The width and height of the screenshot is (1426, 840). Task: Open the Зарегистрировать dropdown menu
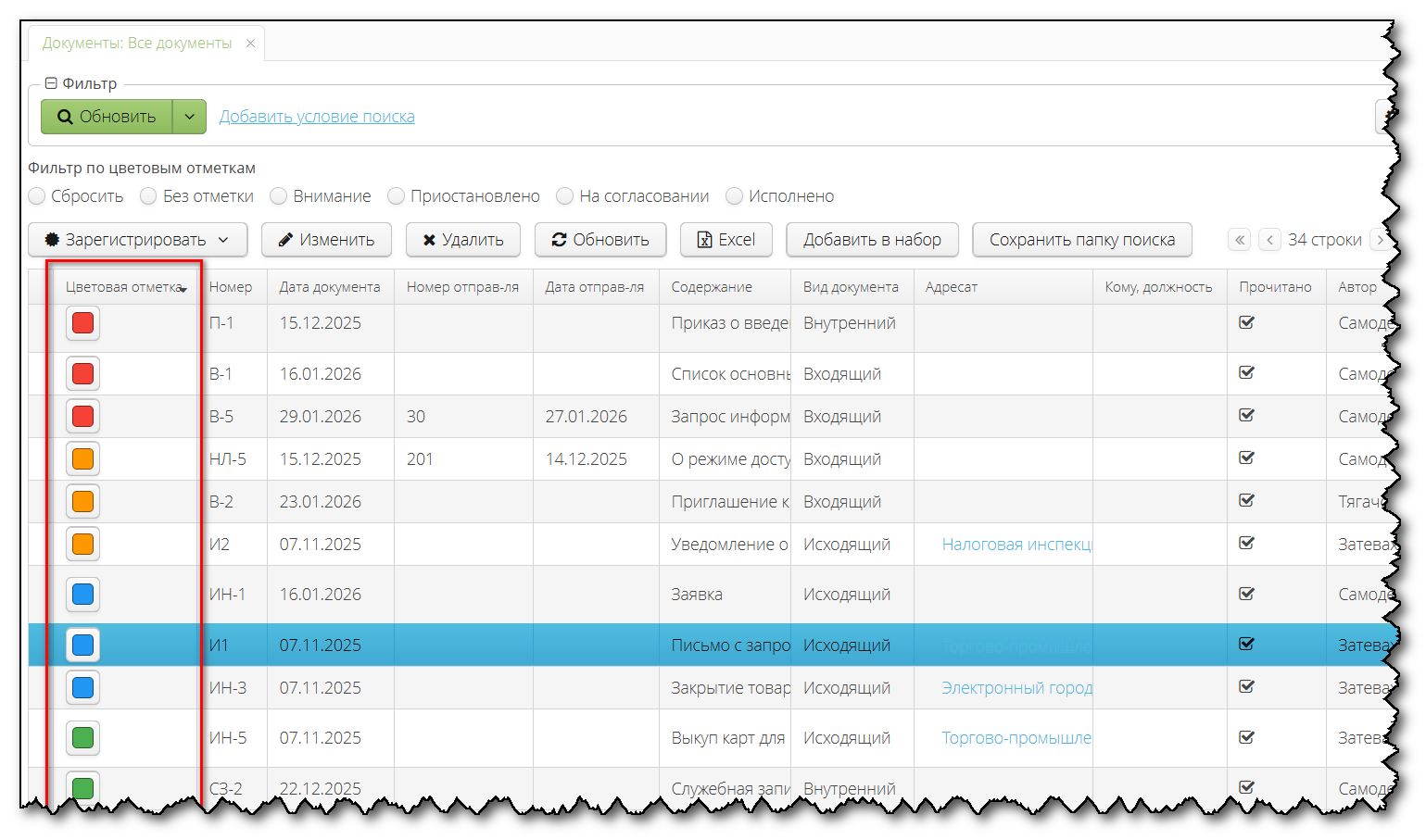[x=137, y=240]
